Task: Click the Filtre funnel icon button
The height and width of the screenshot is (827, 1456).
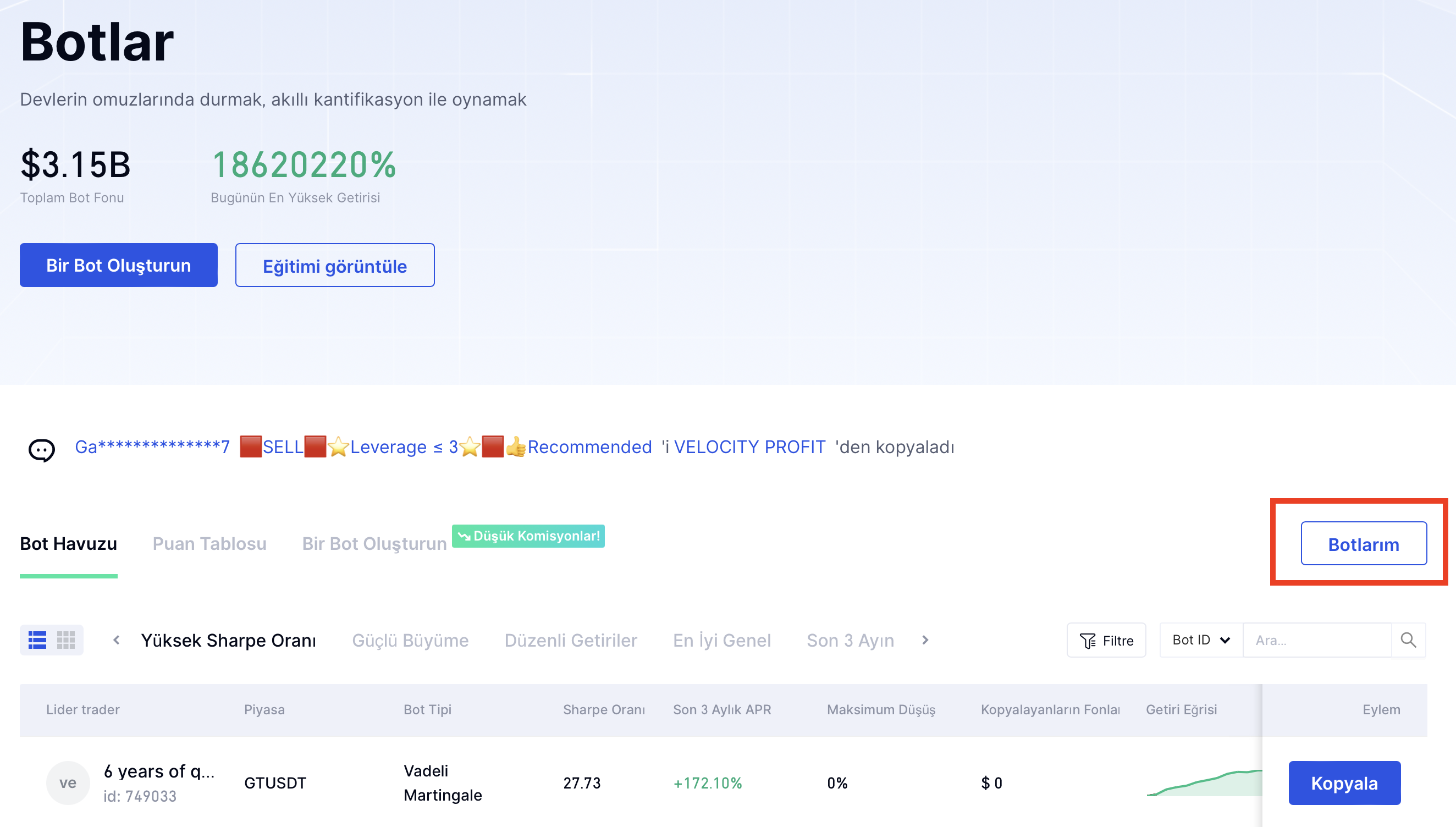Action: pos(1106,640)
